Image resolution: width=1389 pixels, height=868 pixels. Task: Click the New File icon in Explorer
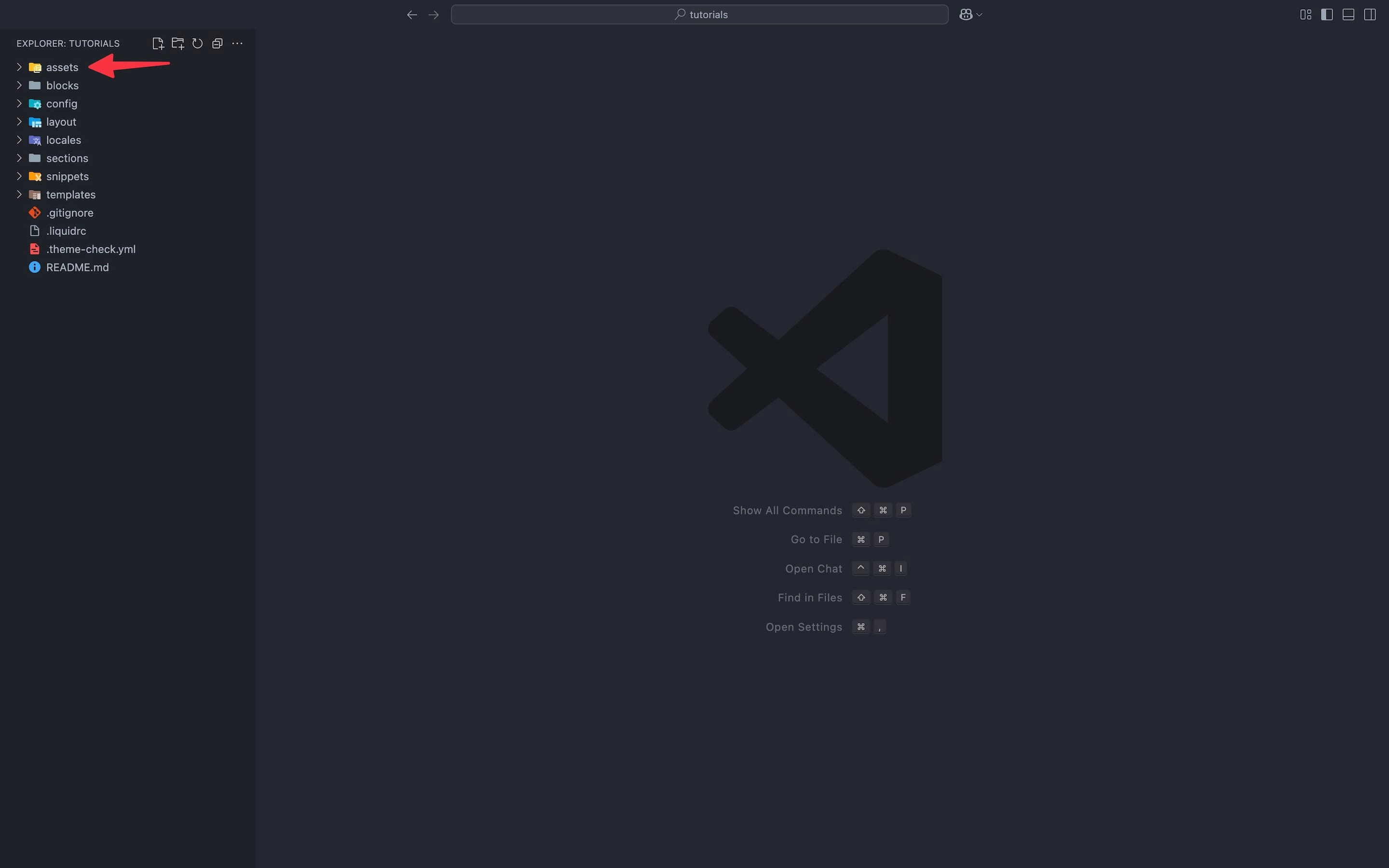(x=158, y=43)
